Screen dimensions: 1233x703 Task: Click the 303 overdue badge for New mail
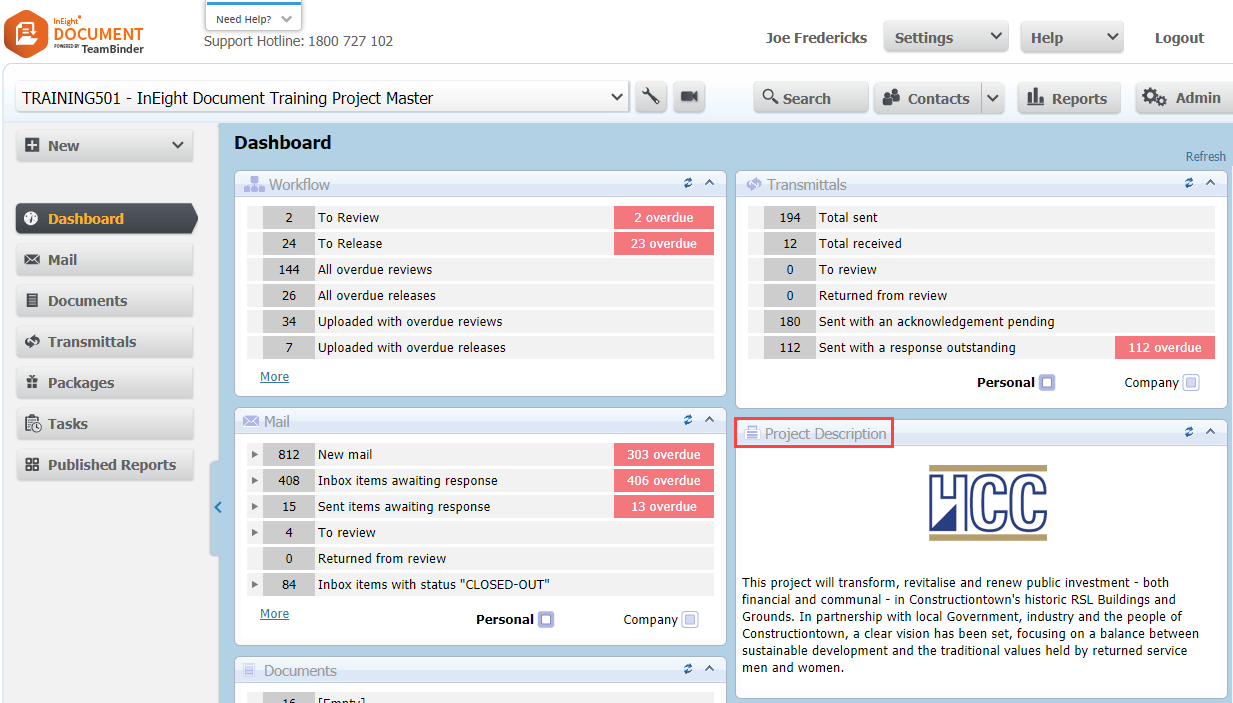(x=664, y=454)
